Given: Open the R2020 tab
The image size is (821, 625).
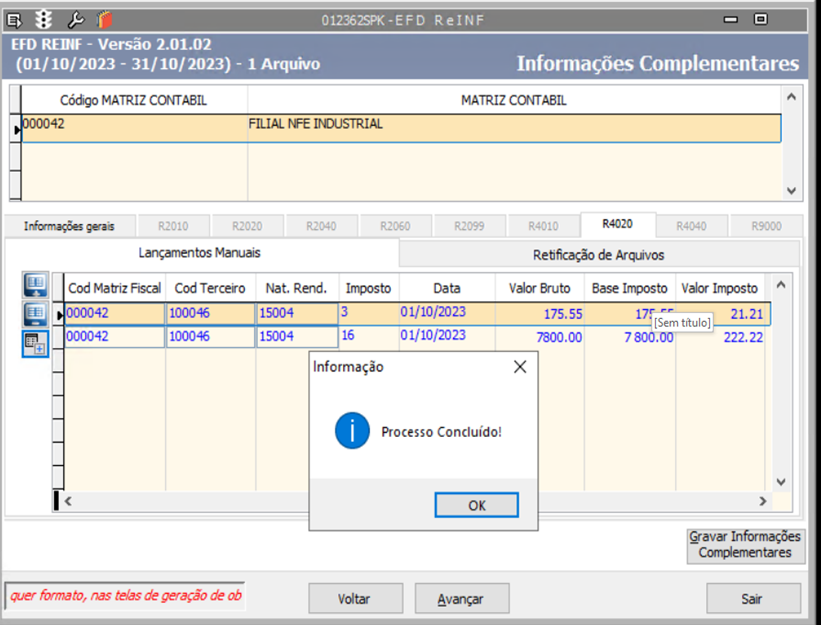Looking at the screenshot, I should tap(247, 226).
